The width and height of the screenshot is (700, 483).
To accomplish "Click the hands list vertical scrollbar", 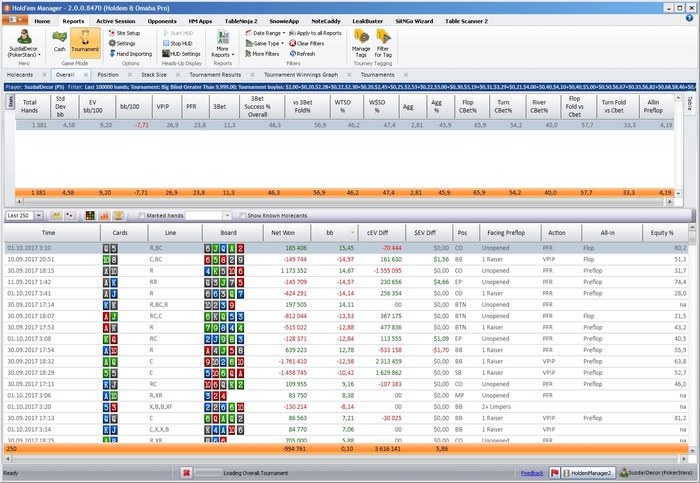I will pyautogui.click(x=692, y=339).
